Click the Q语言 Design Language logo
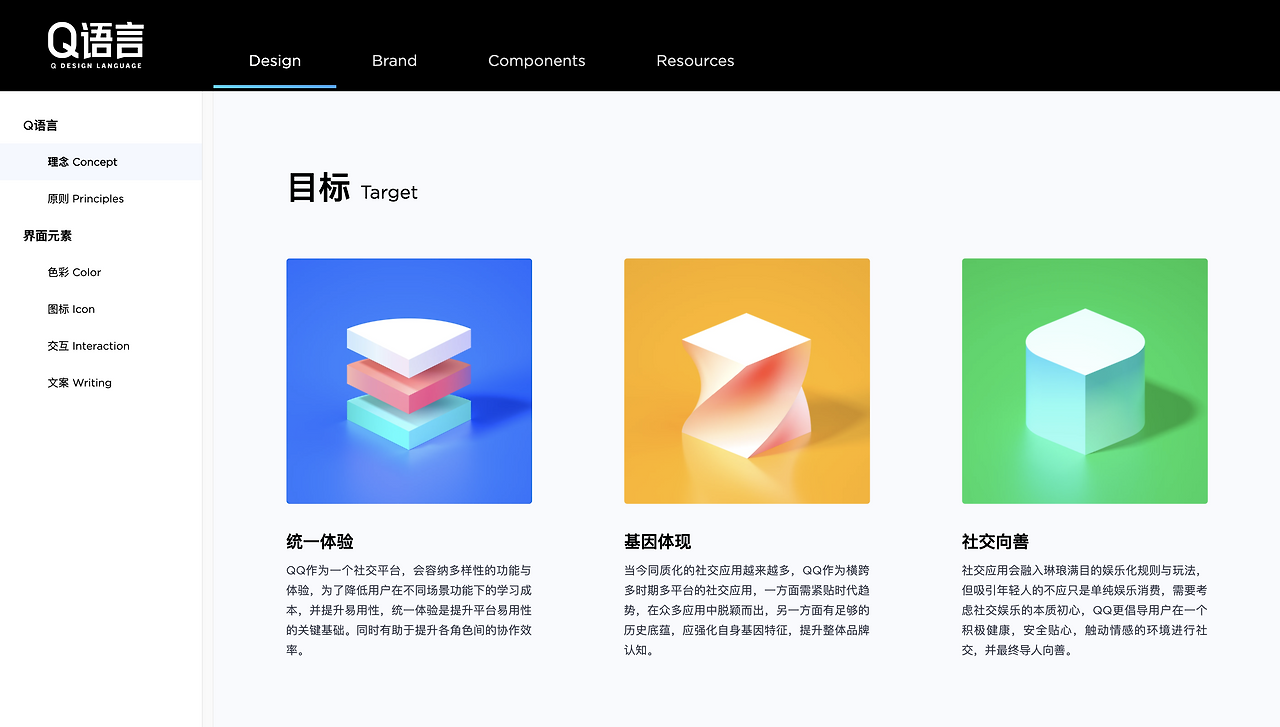The image size is (1280, 727). click(x=95, y=45)
